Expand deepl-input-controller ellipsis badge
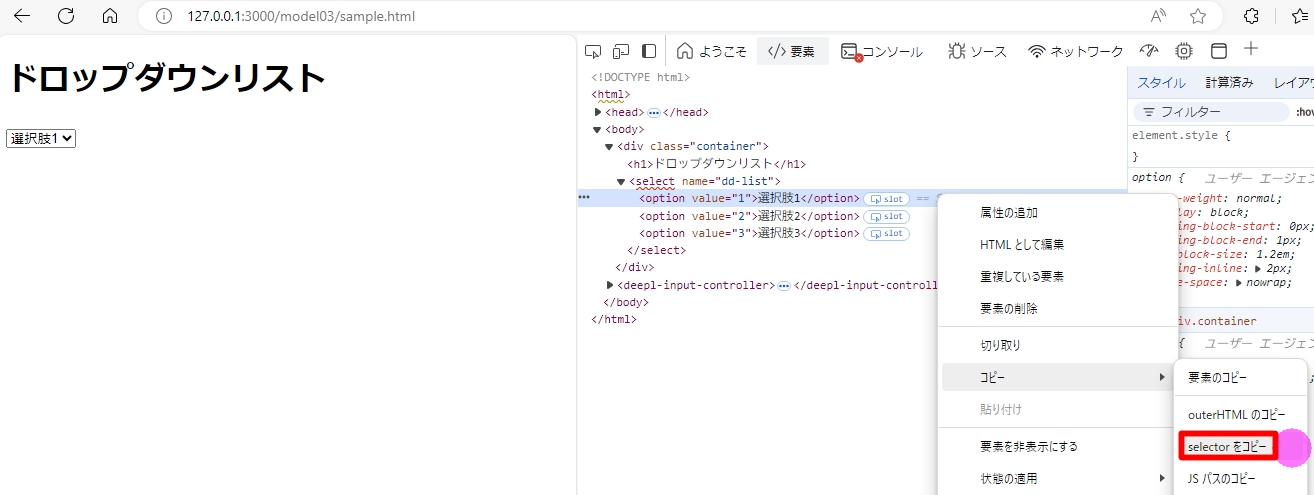The height and width of the screenshot is (495, 1314). [785, 286]
